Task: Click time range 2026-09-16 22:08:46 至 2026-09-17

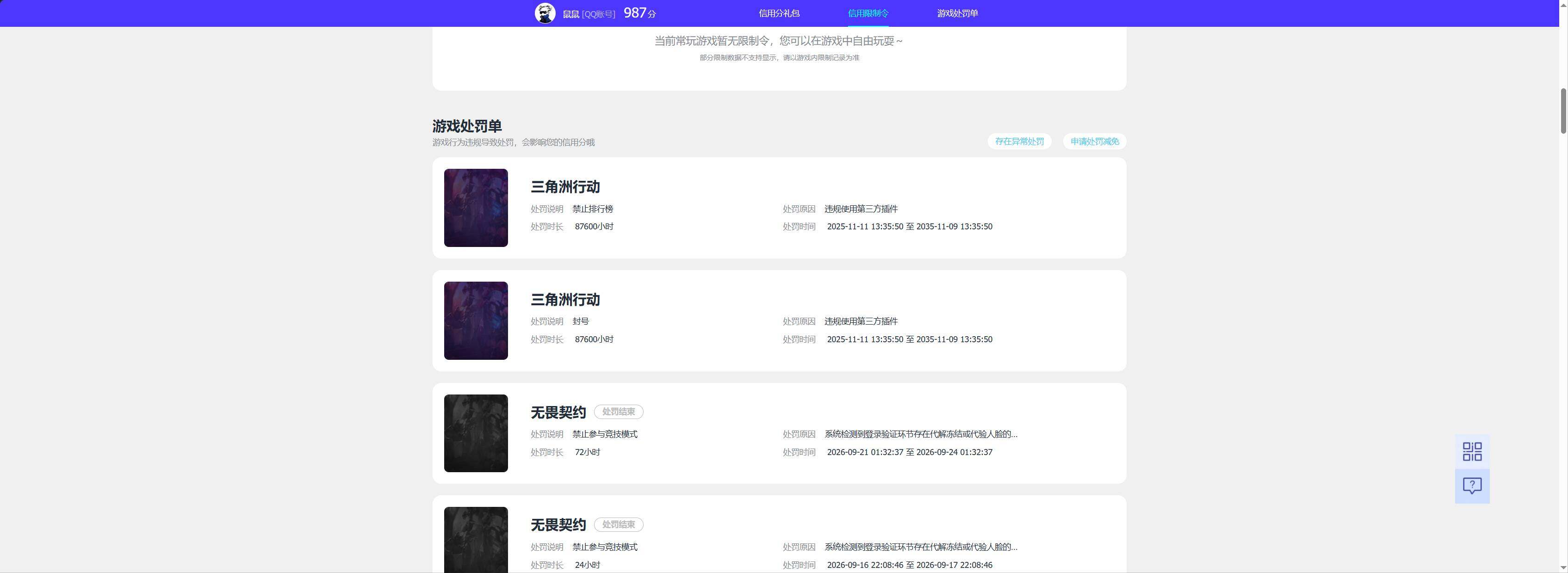Action: pyautogui.click(x=910, y=565)
